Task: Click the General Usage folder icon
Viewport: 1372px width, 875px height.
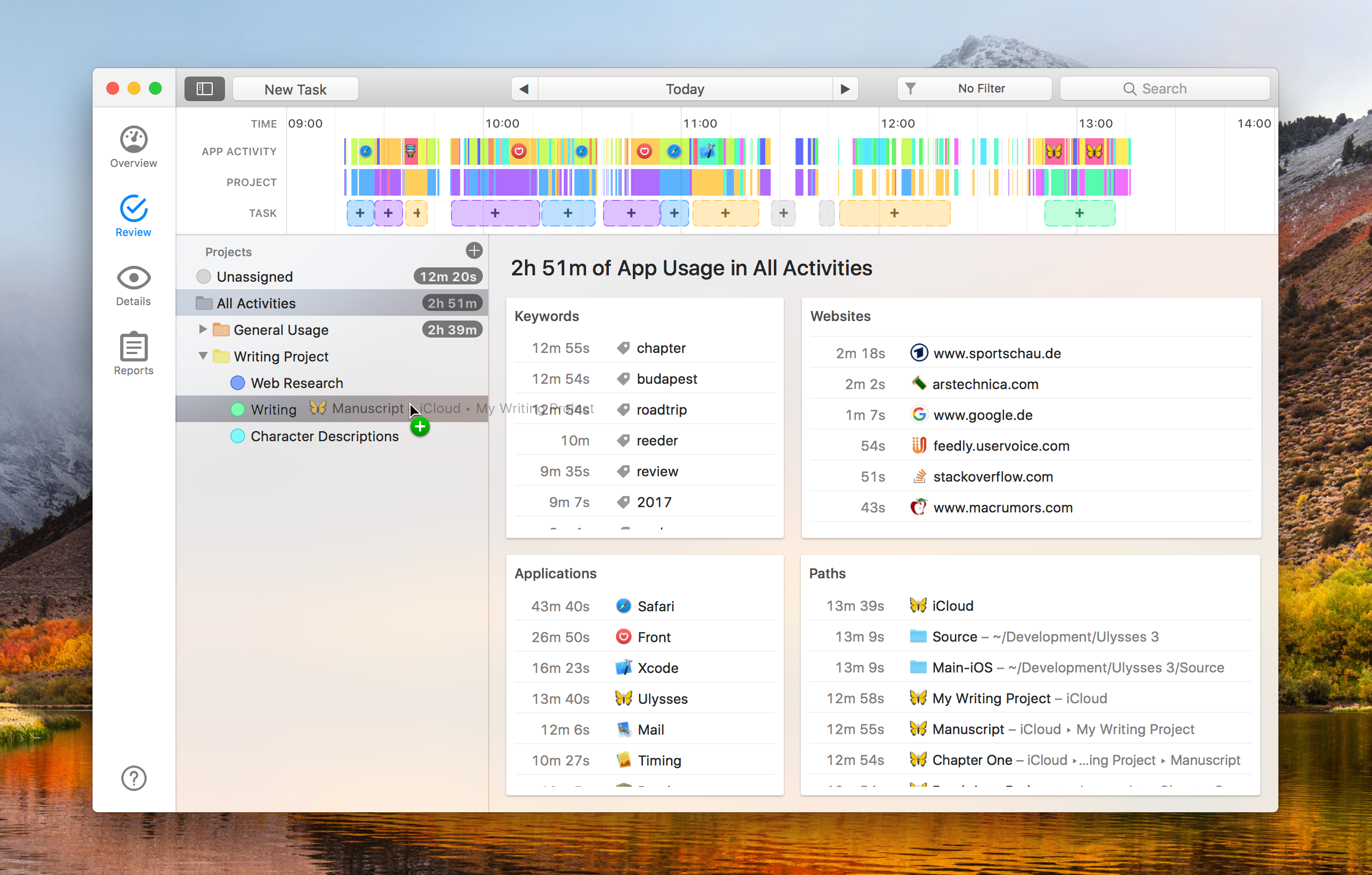Action: (221, 329)
